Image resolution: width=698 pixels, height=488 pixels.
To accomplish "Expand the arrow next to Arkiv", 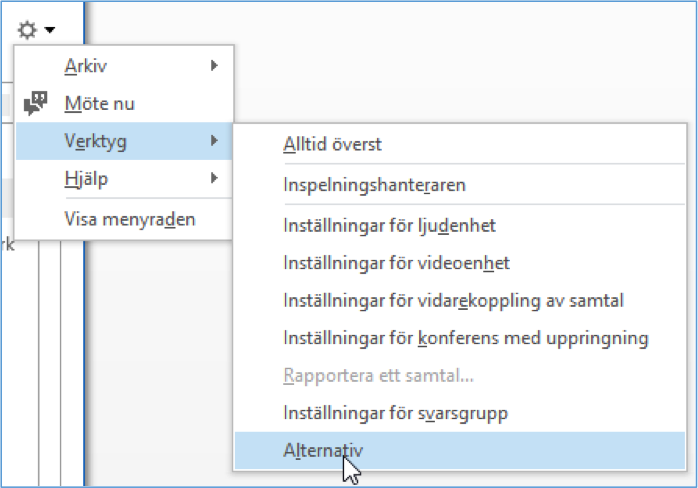I will [214, 66].
